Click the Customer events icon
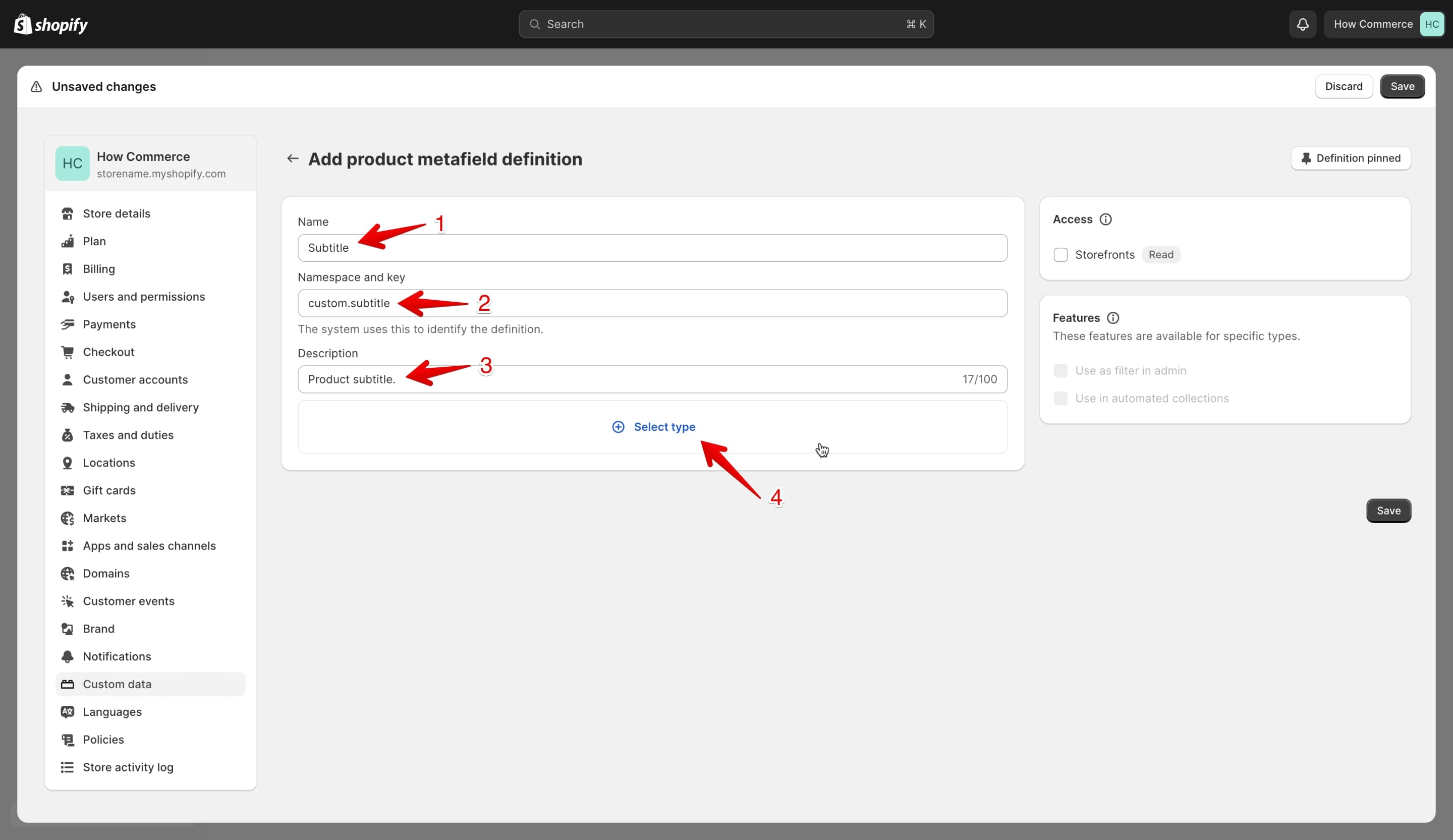 (68, 601)
